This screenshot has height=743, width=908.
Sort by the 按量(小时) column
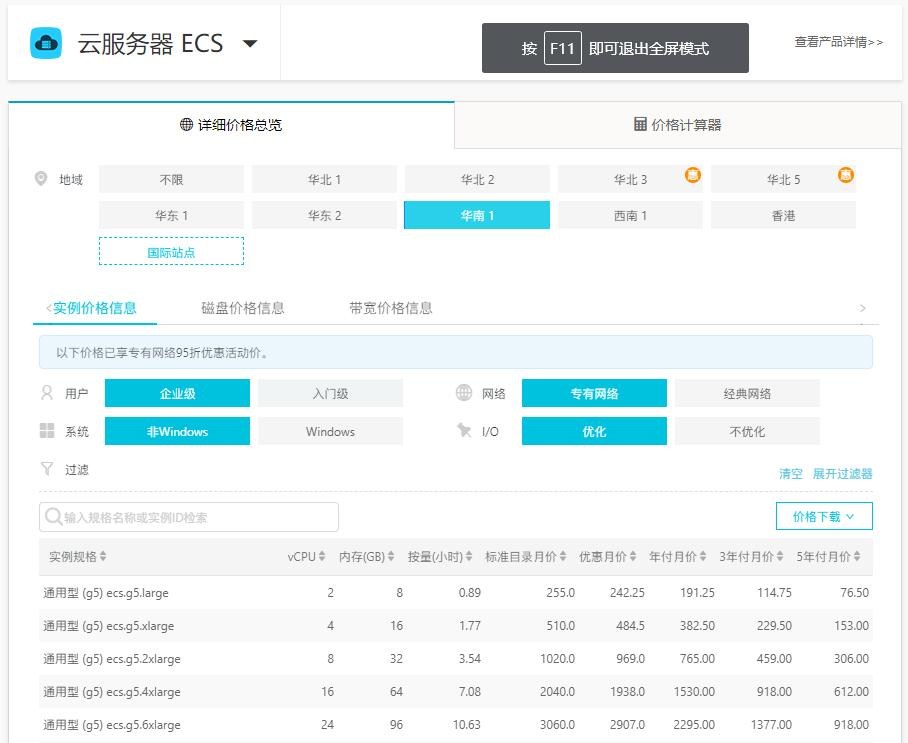tap(440, 557)
